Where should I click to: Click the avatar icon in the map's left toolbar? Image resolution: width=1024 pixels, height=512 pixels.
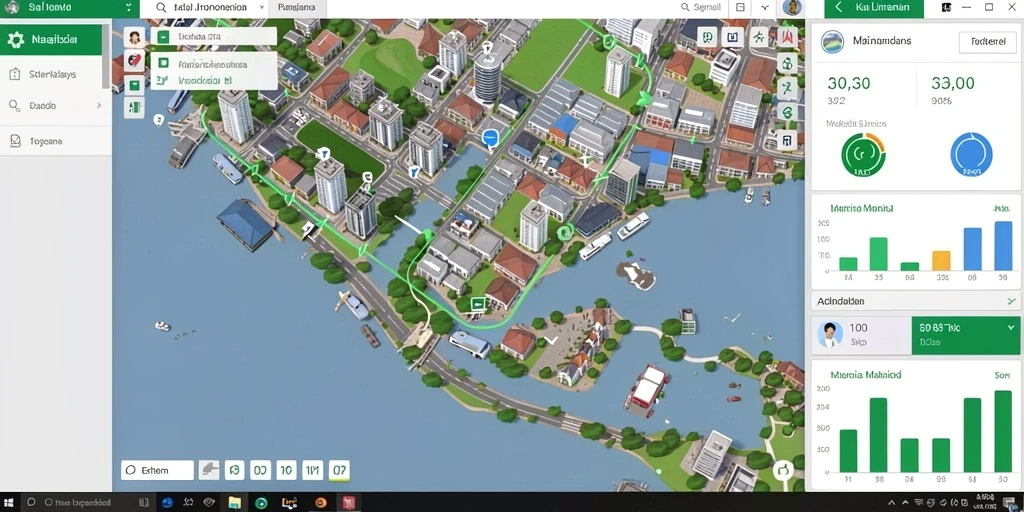coord(135,37)
